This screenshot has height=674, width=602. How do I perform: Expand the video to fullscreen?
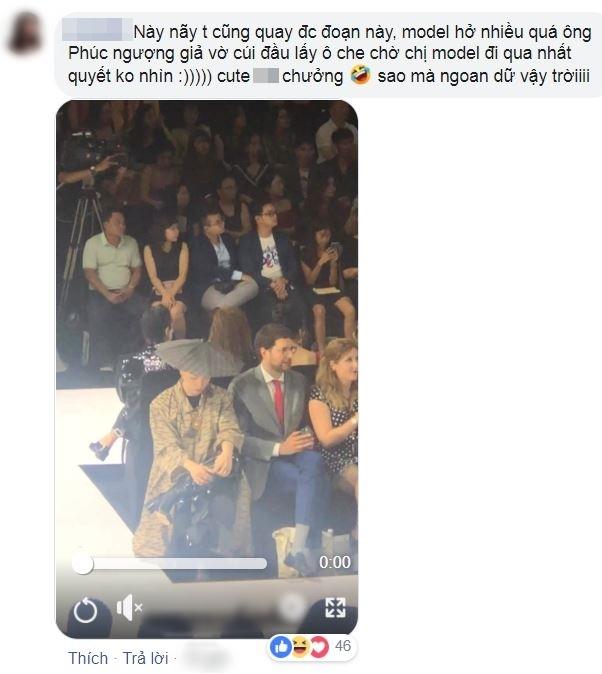click(x=335, y=608)
